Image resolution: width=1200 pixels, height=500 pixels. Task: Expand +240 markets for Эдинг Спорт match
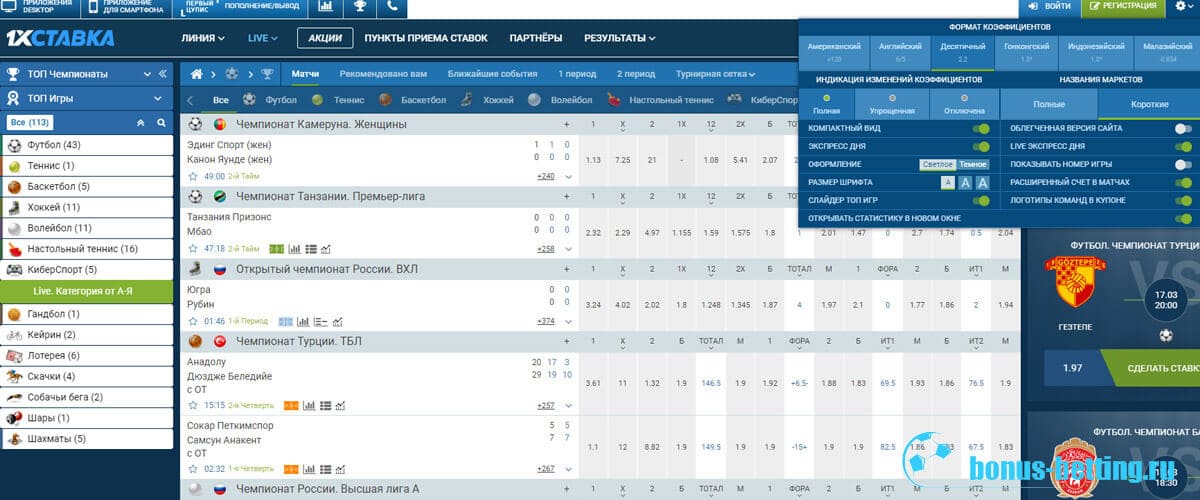546,176
